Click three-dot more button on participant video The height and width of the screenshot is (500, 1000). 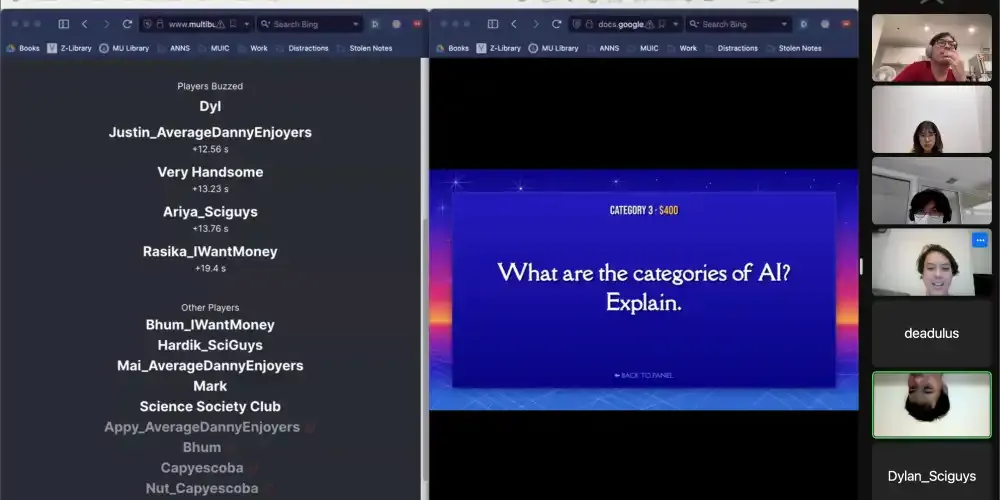980,240
